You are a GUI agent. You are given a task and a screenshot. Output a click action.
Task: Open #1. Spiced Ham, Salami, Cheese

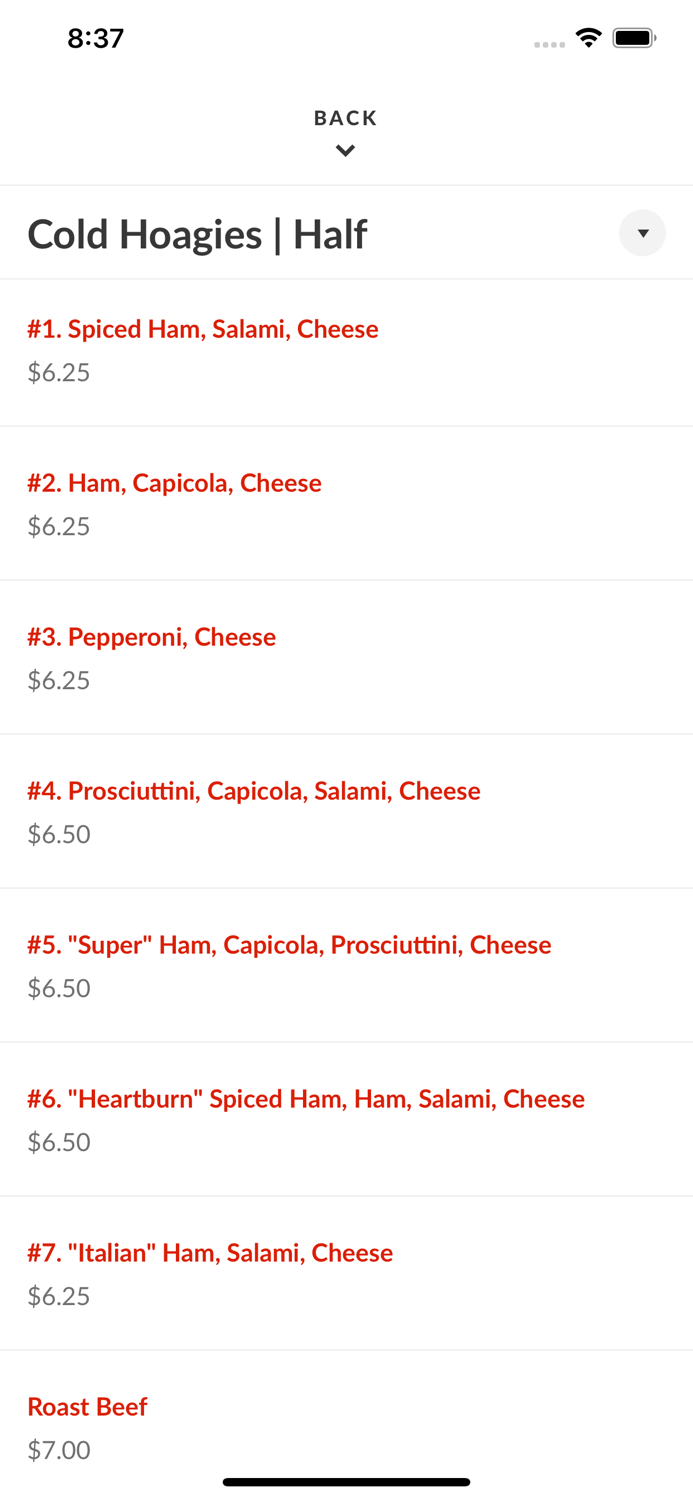tap(203, 329)
